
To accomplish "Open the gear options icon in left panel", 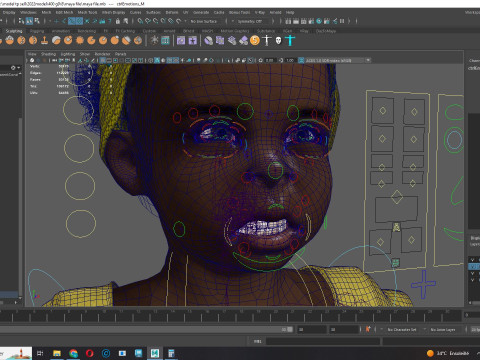I will pos(13,68).
